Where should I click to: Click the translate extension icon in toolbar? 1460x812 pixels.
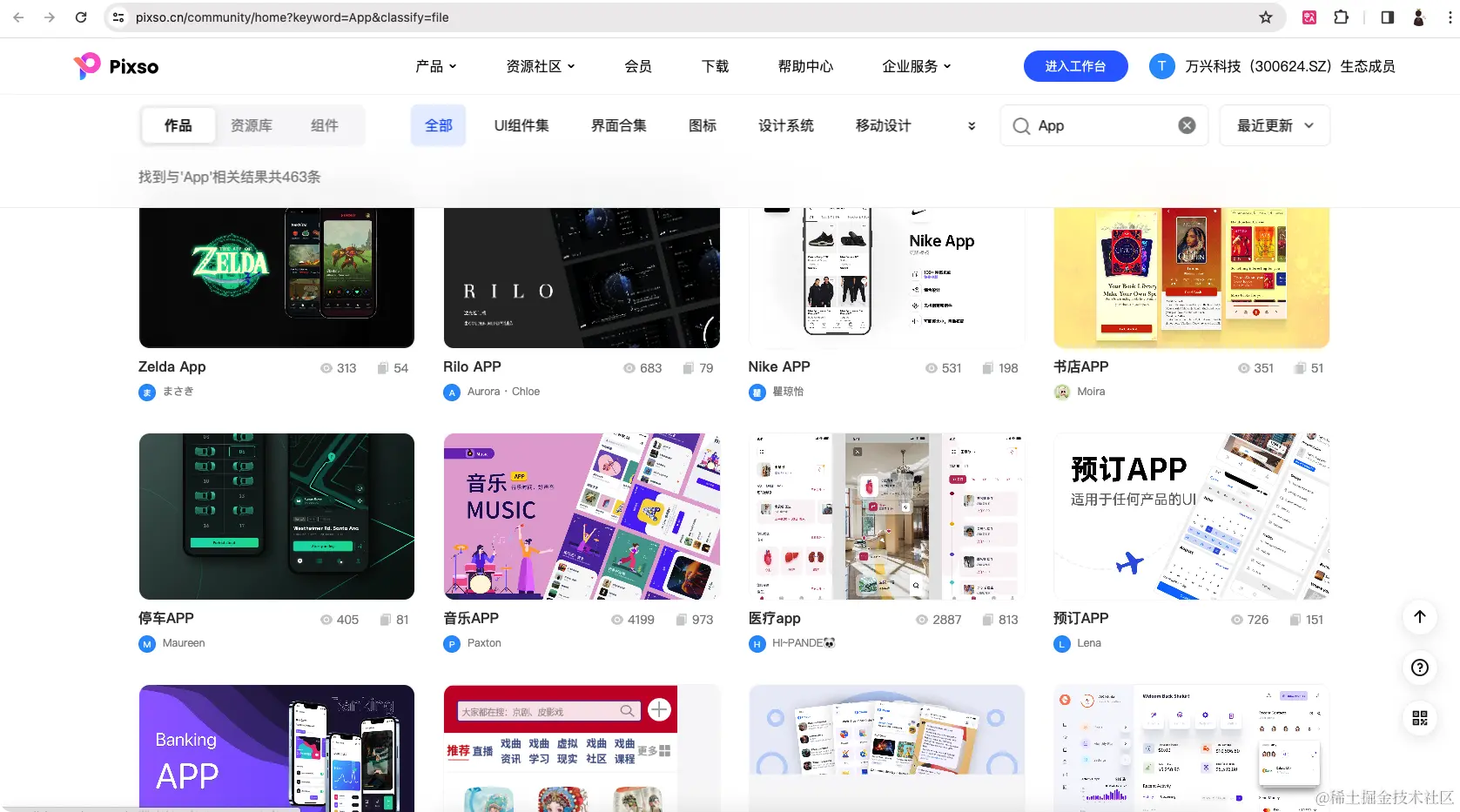(1309, 17)
